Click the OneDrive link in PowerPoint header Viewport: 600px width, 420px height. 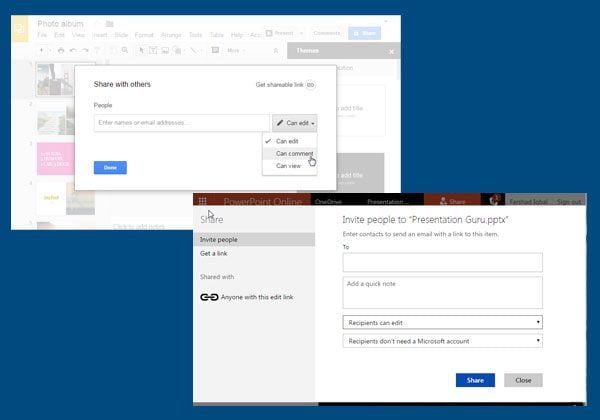[328, 202]
